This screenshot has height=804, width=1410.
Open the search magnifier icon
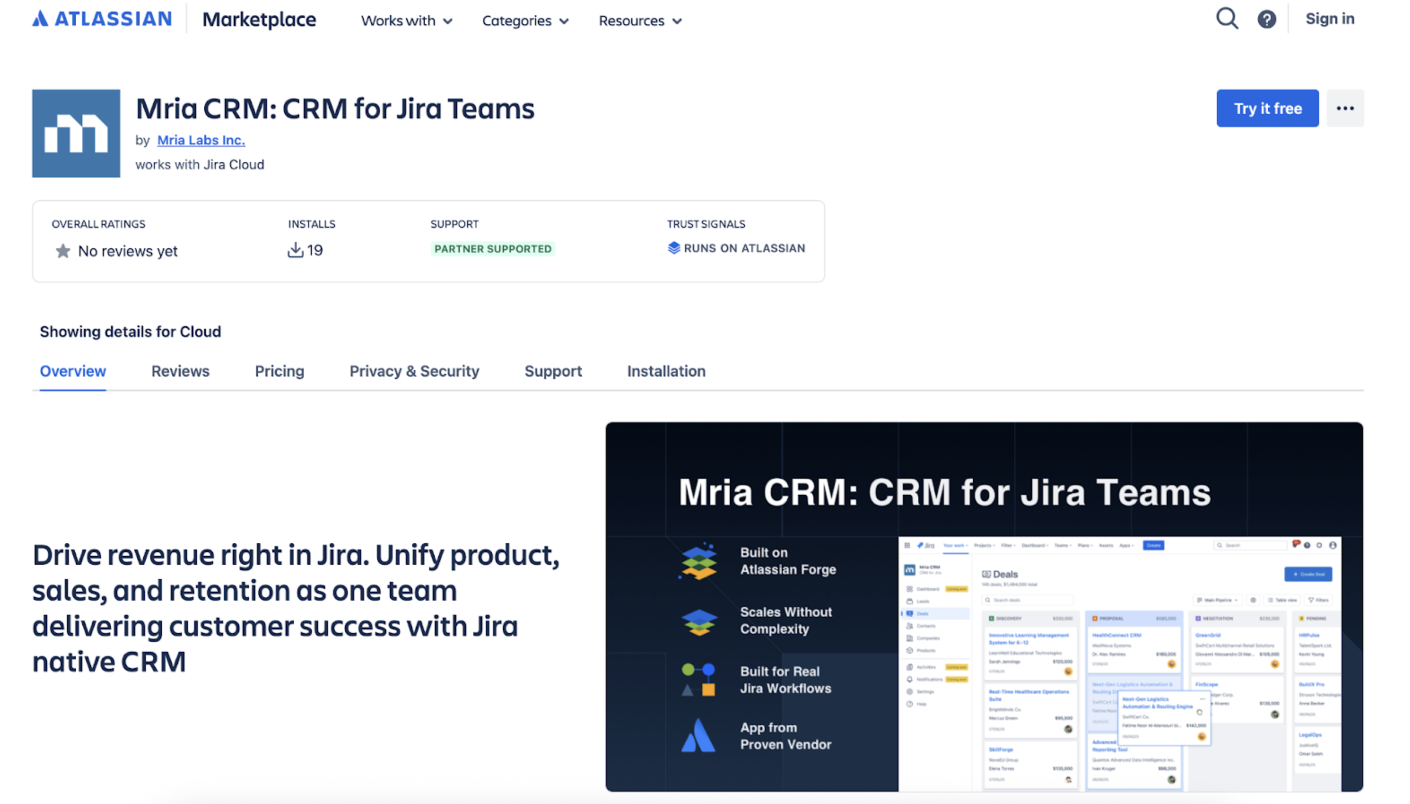(1227, 19)
